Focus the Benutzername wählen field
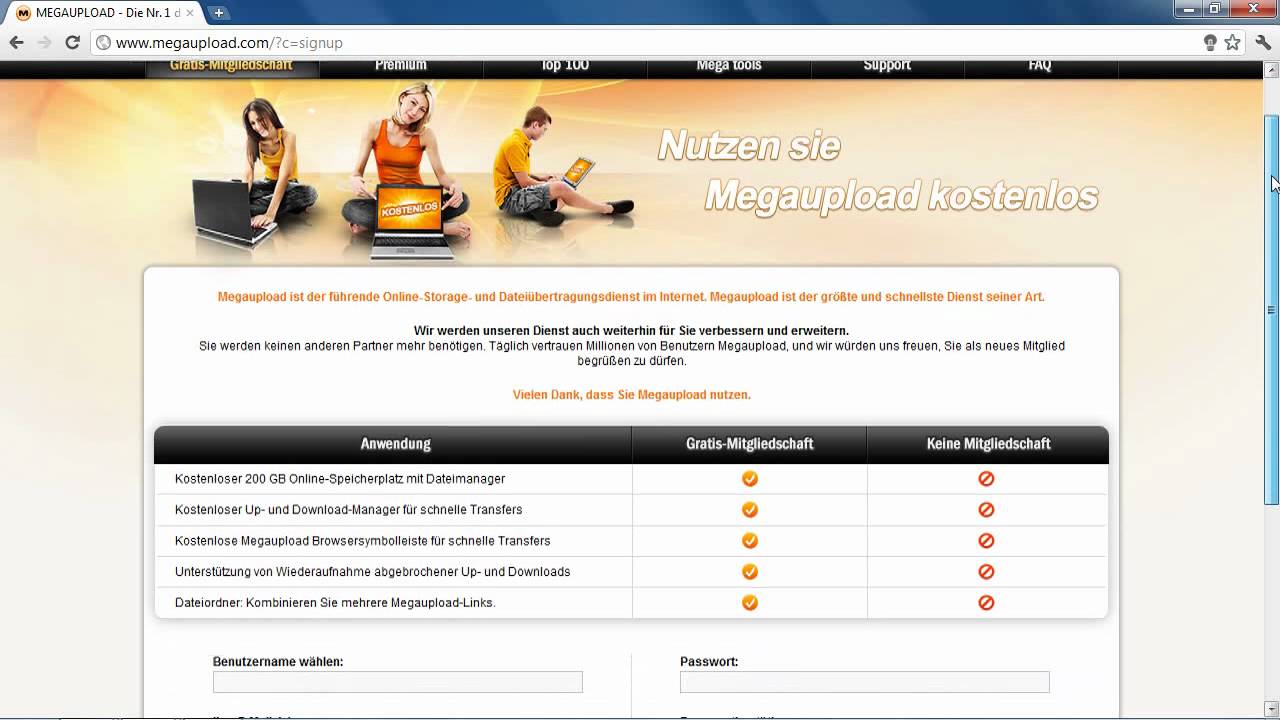Image resolution: width=1280 pixels, height=720 pixels. (x=397, y=682)
